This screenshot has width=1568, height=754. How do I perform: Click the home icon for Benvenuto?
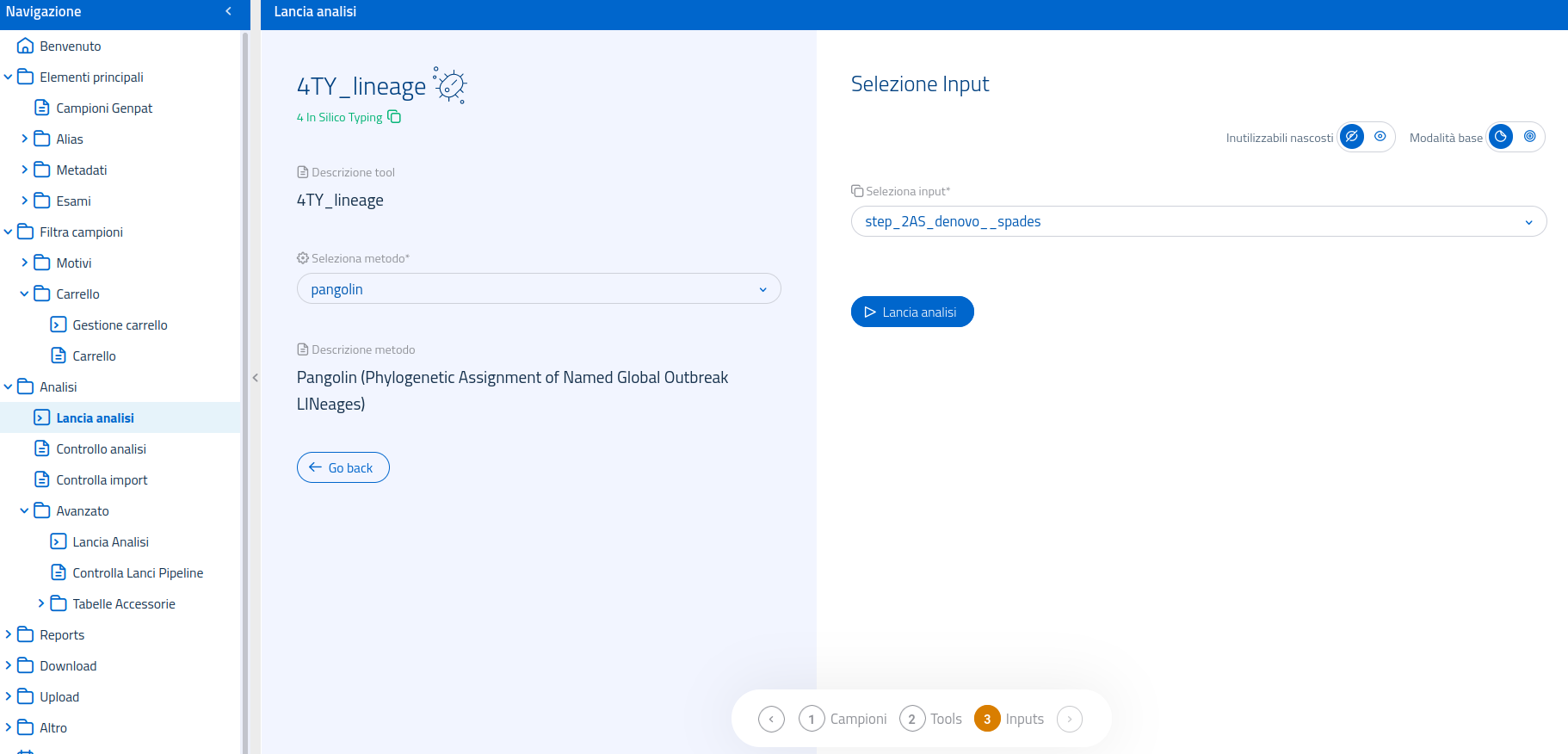coord(25,46)
